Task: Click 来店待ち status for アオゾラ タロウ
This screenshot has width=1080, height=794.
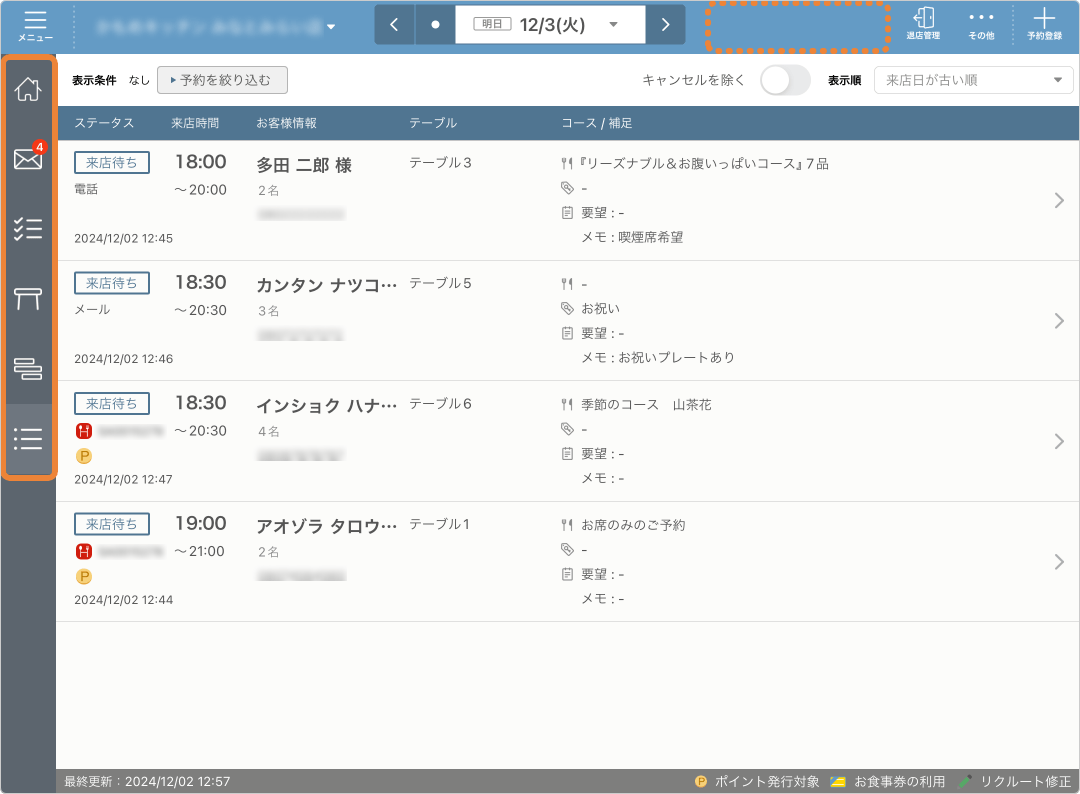Action: click(x=112, y=524)
